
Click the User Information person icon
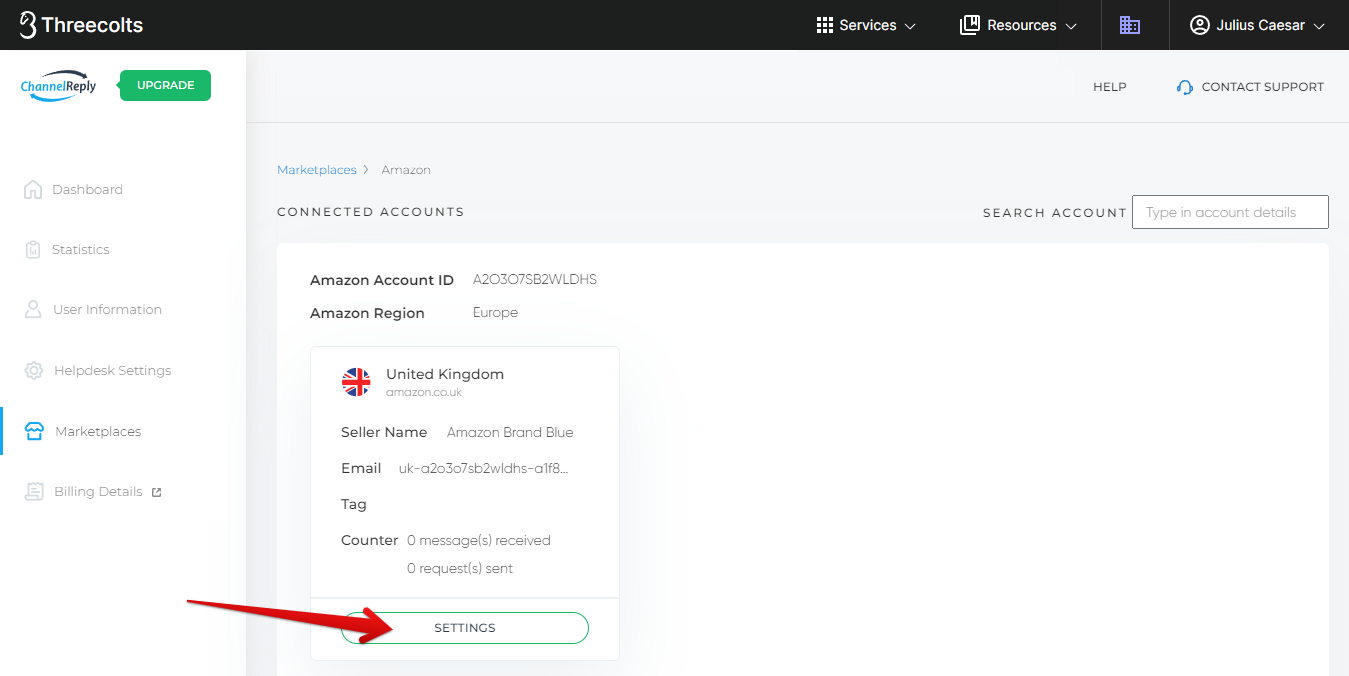pyautogui.click(x=33, y=309)
